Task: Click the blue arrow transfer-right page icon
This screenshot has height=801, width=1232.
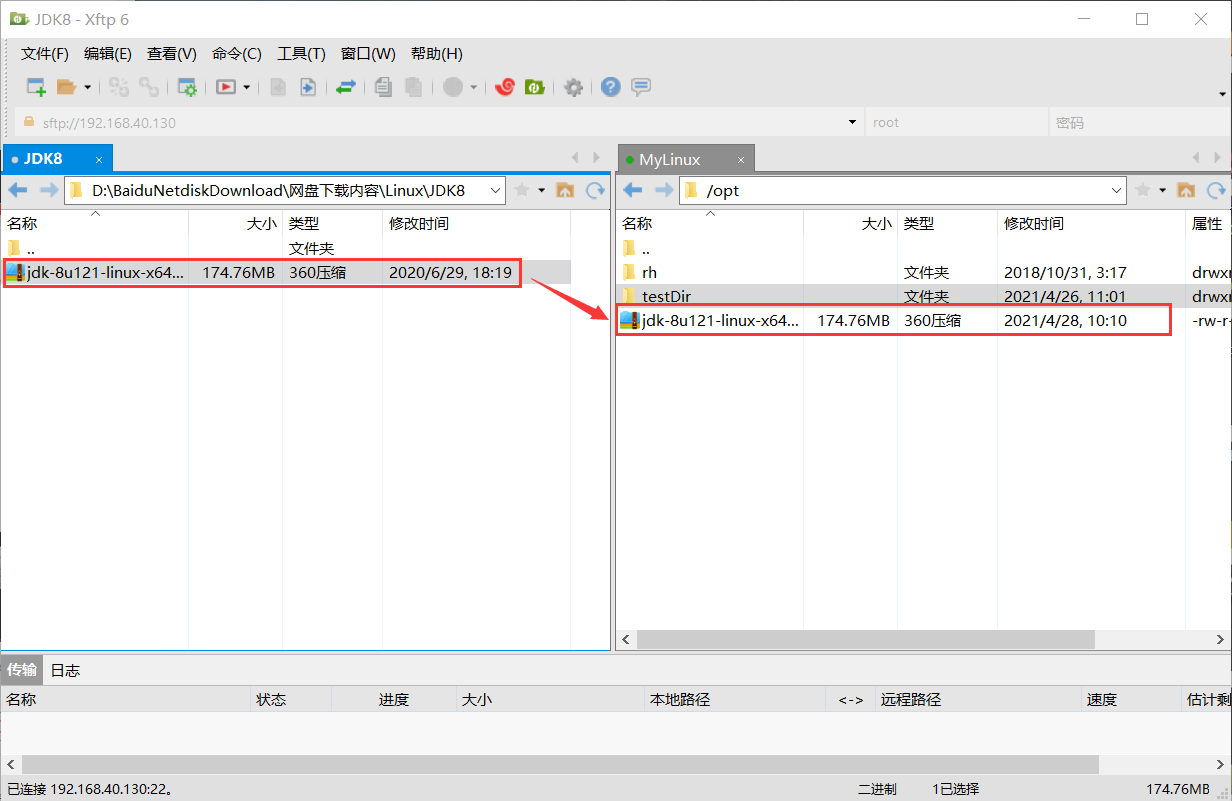Action: pos(308,87)
